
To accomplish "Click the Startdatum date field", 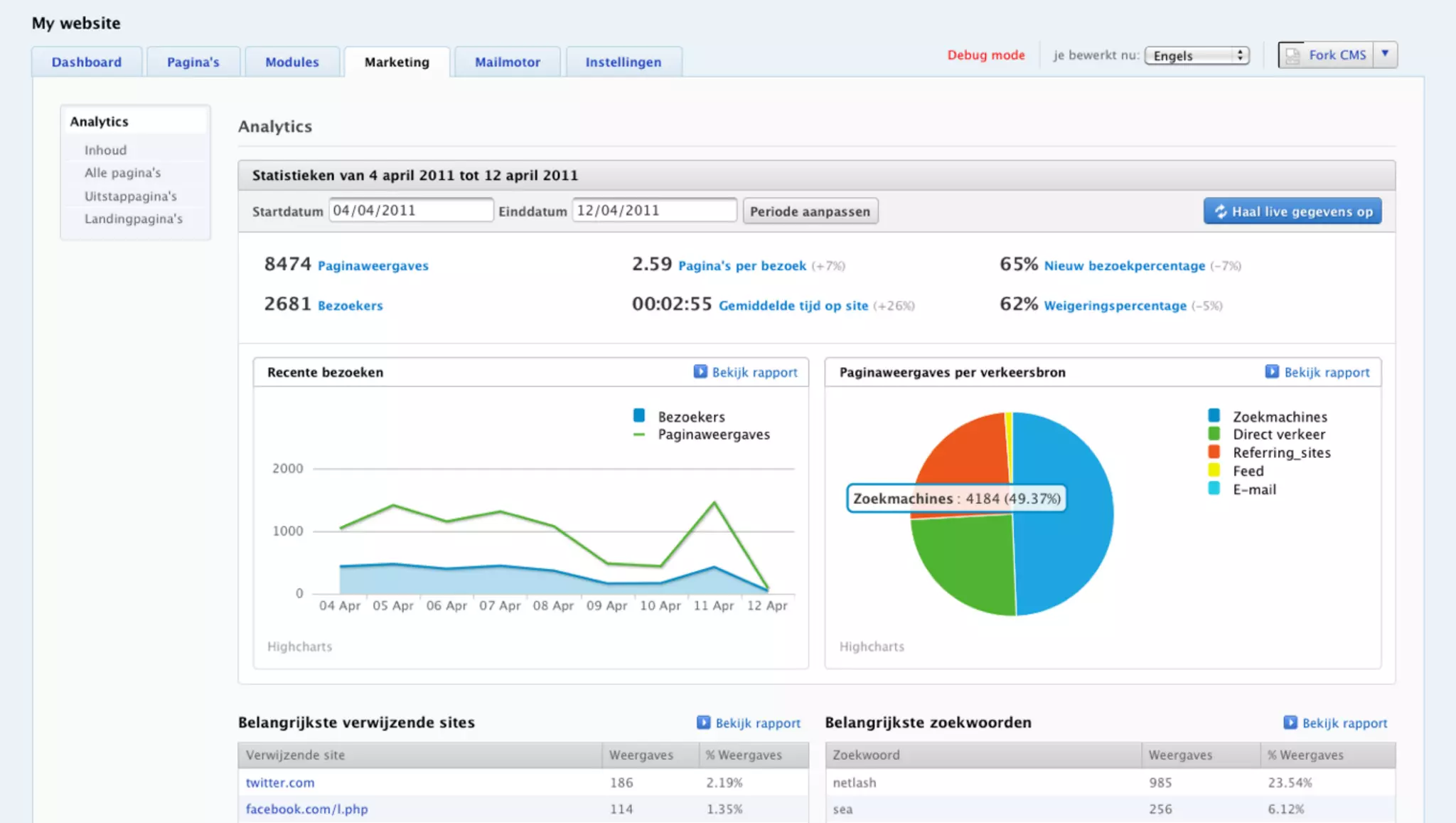I will pos(410,211).
